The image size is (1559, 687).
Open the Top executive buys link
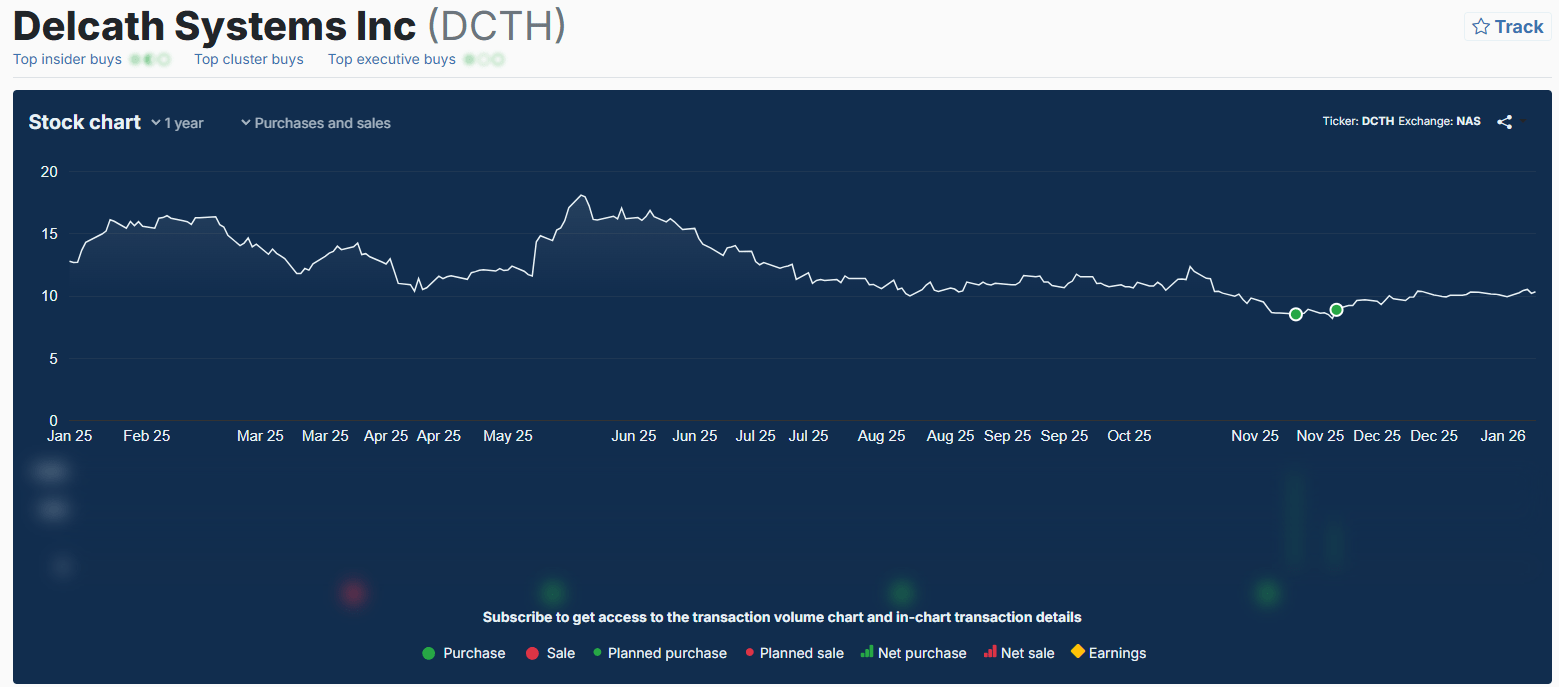pyautogui.click(x=392, y=59)
